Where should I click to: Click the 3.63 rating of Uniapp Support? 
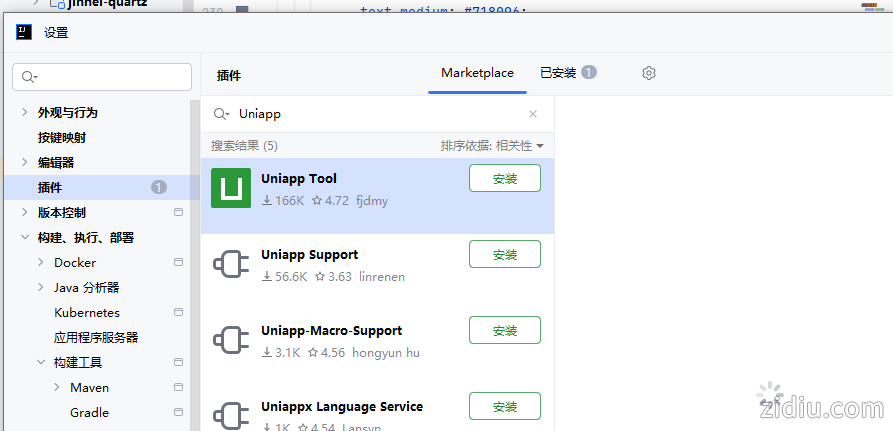click(334, 277)
